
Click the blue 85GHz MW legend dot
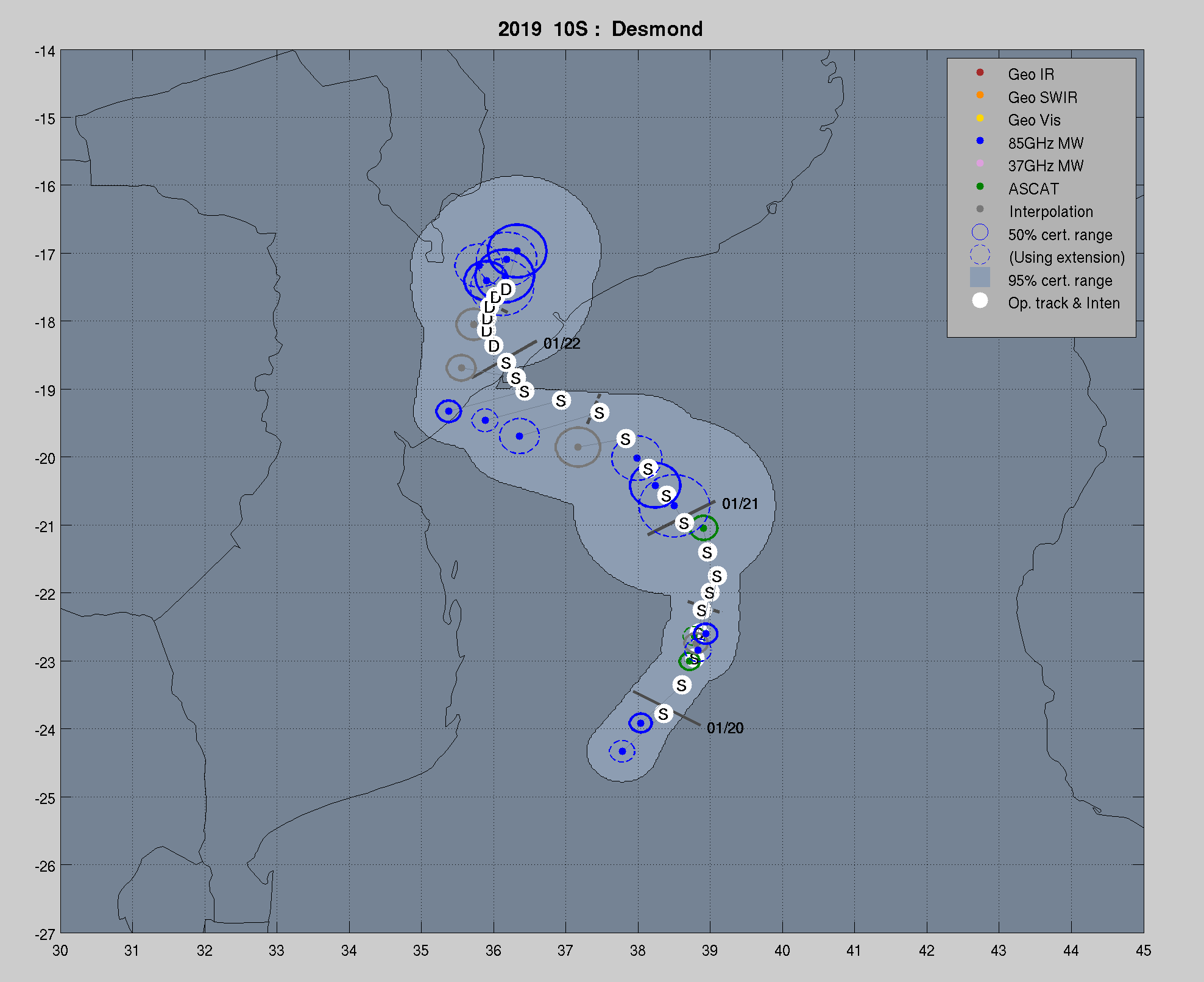[980, 141]
